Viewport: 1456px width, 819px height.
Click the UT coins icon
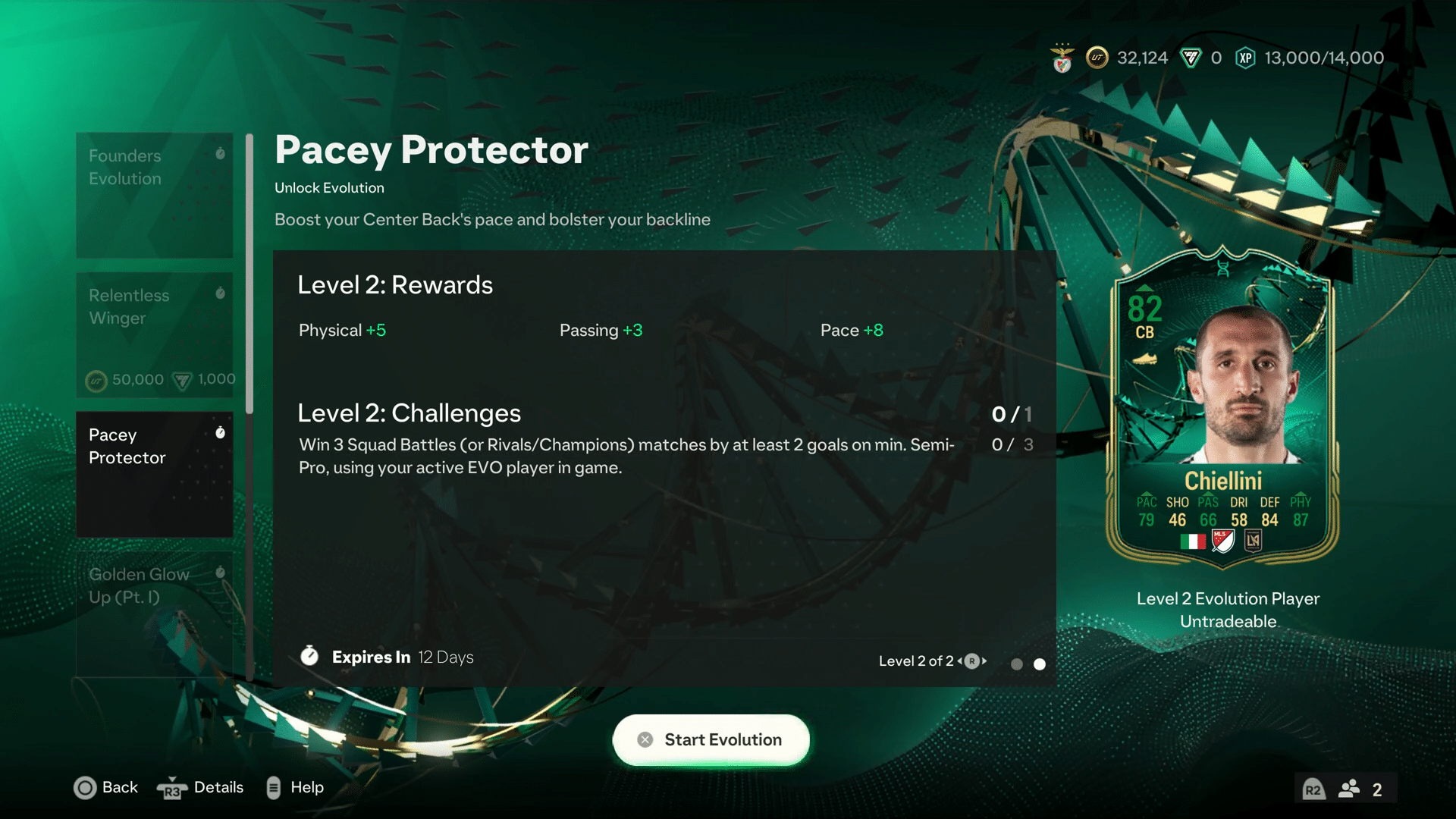coord(1097,58)
